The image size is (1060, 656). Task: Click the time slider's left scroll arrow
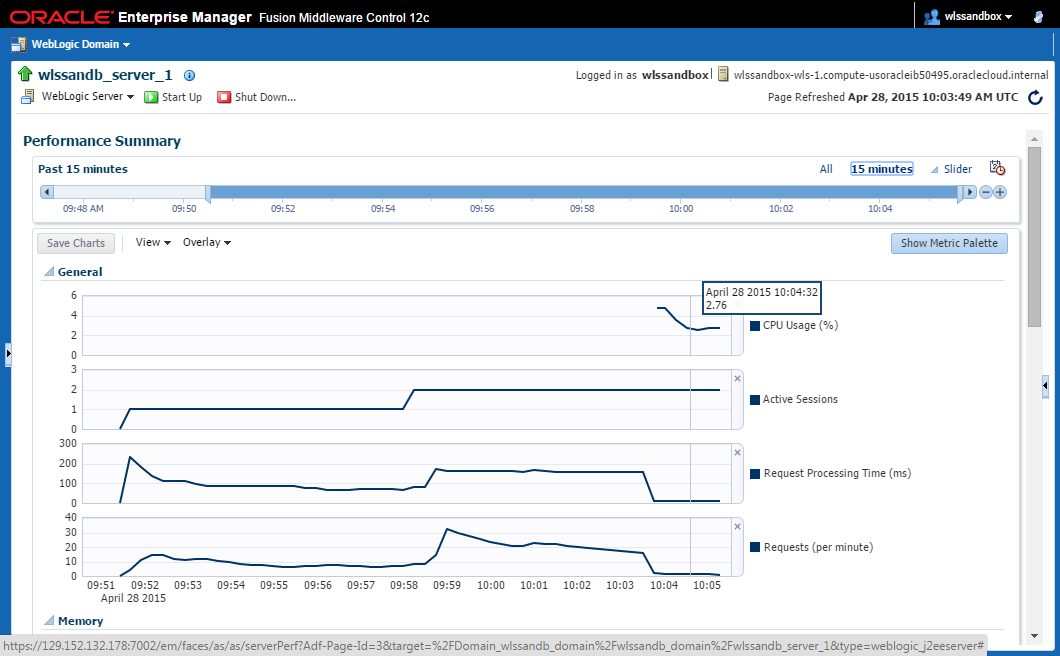[46, 192]
